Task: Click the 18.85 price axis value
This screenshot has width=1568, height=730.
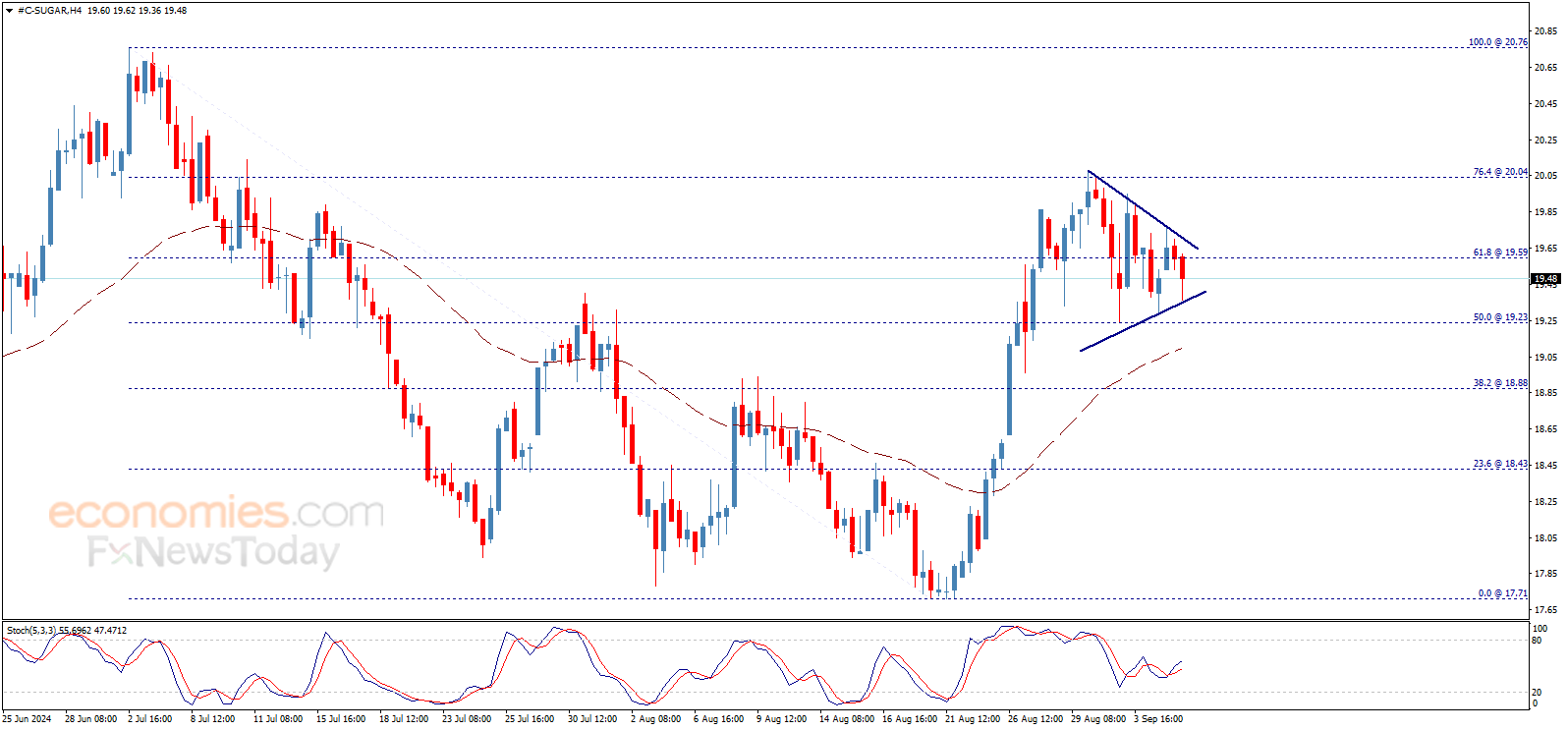Action: click(1545, 393)
